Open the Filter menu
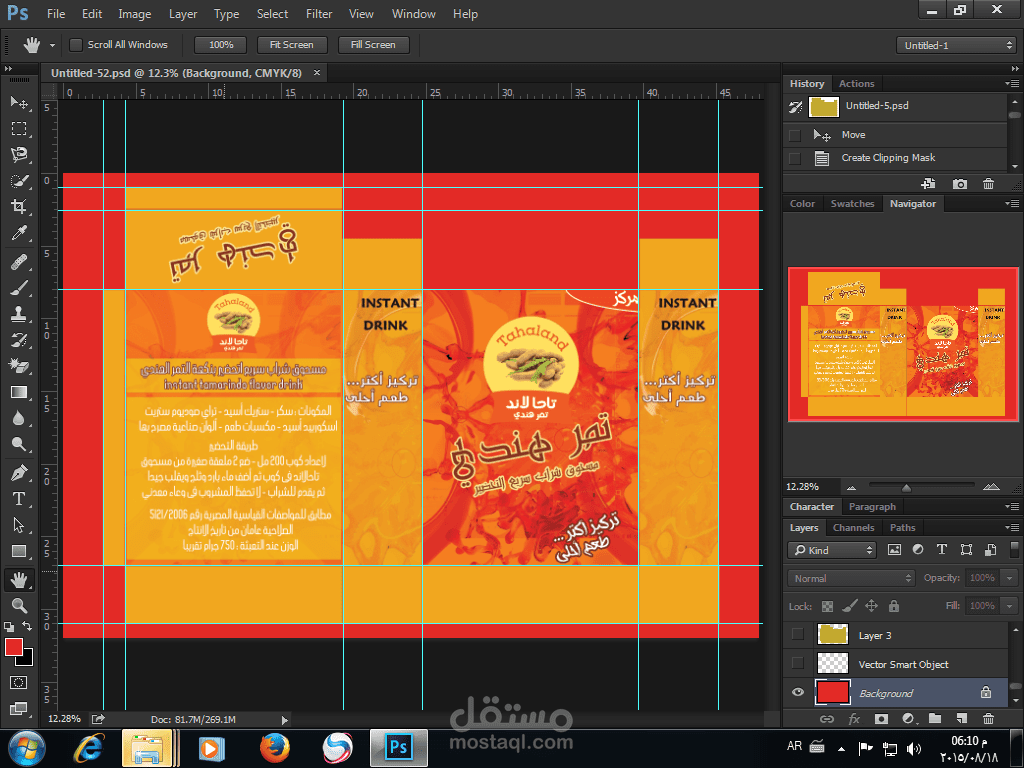This screenshot has width=1024, height=768. 319,14
